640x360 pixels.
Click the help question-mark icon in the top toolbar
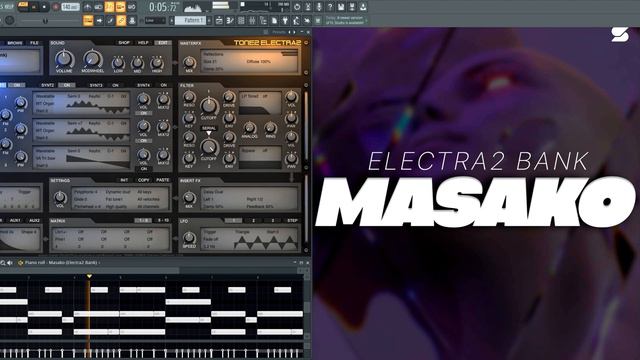tap(330, 7)
